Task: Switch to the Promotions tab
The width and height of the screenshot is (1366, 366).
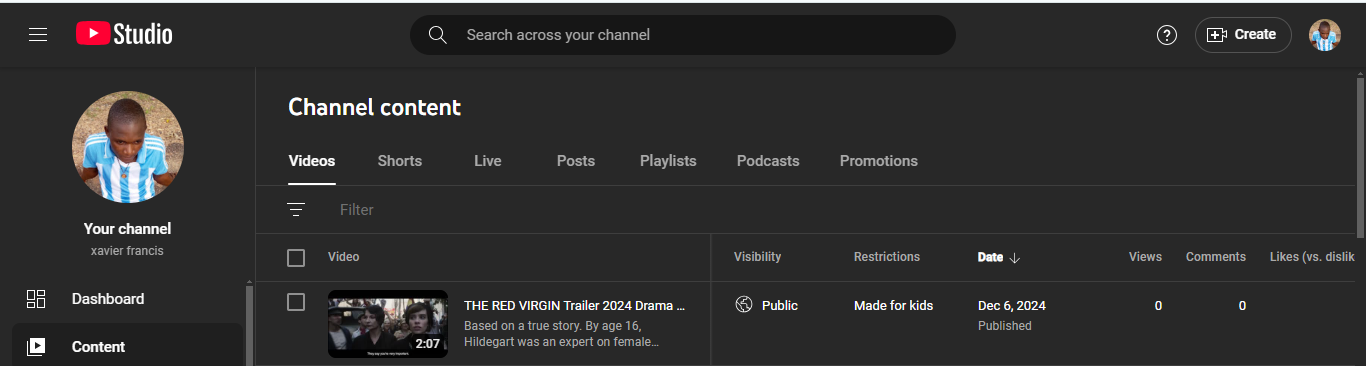Action: pos(879,161)
